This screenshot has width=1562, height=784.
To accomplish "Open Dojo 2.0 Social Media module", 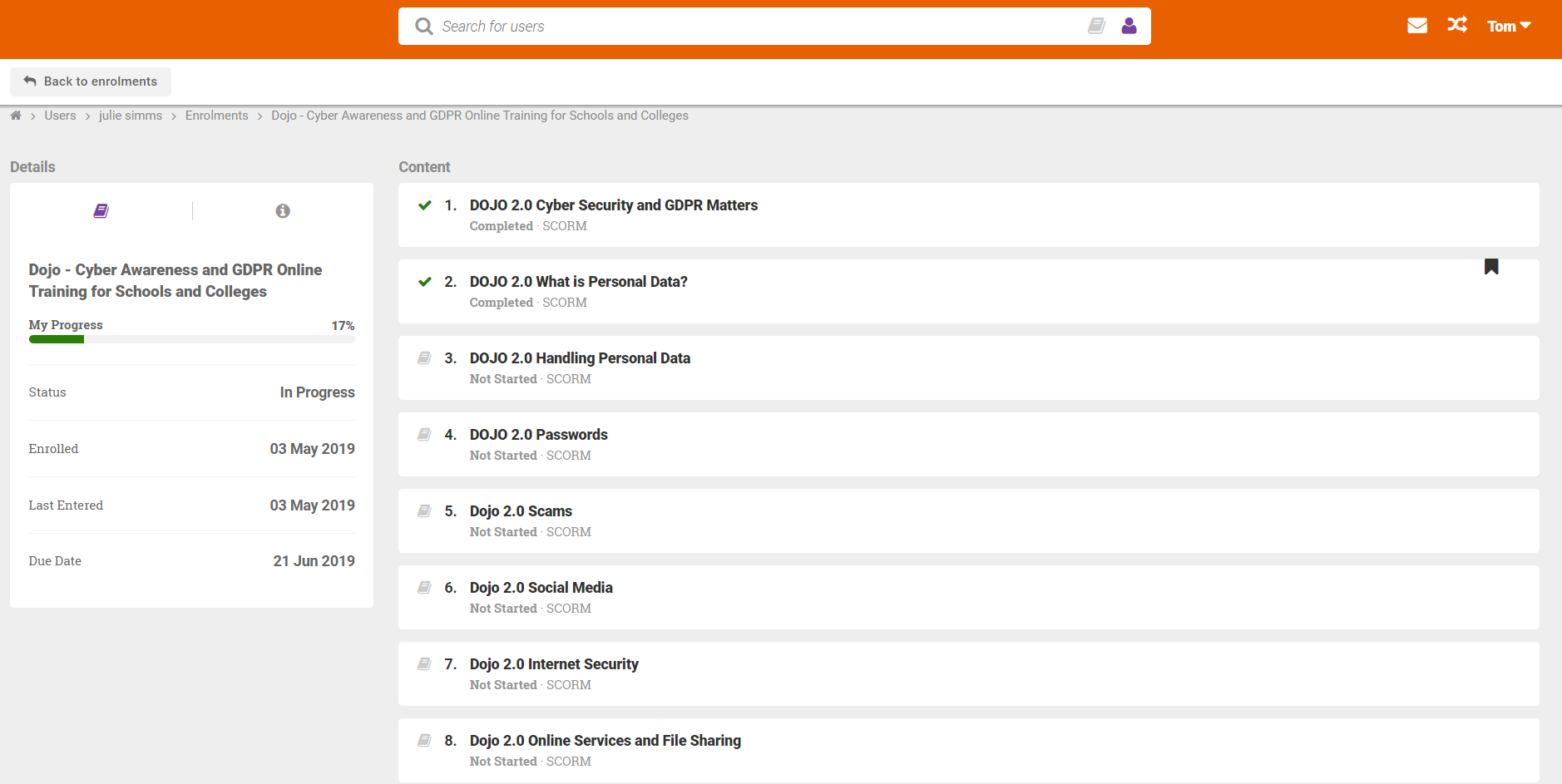I will click(x=541, y=588).
